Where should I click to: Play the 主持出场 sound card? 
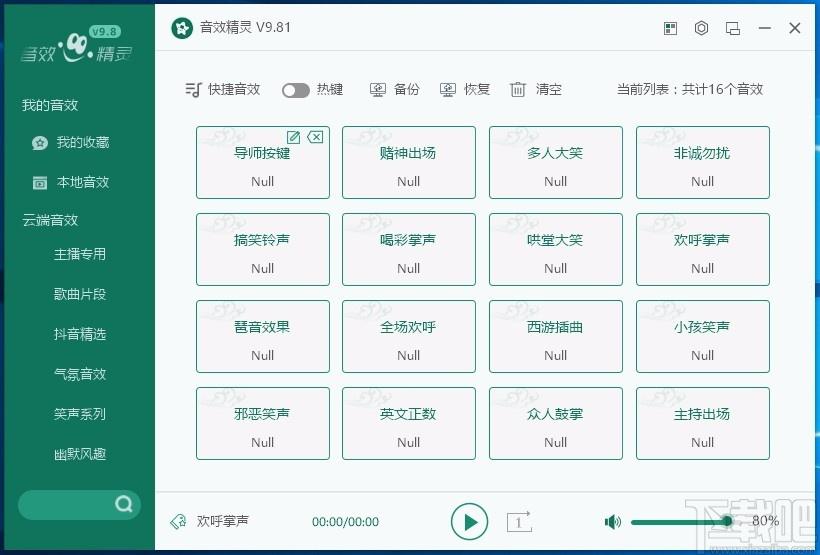tap(703, 423)
